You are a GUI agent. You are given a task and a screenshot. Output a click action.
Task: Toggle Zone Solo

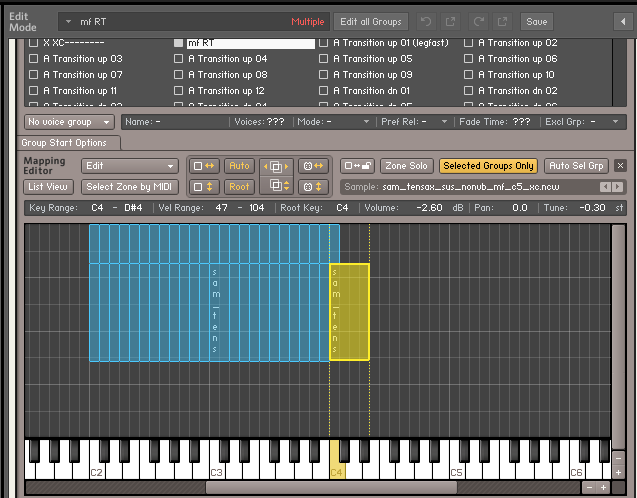(x=406, y=166)
